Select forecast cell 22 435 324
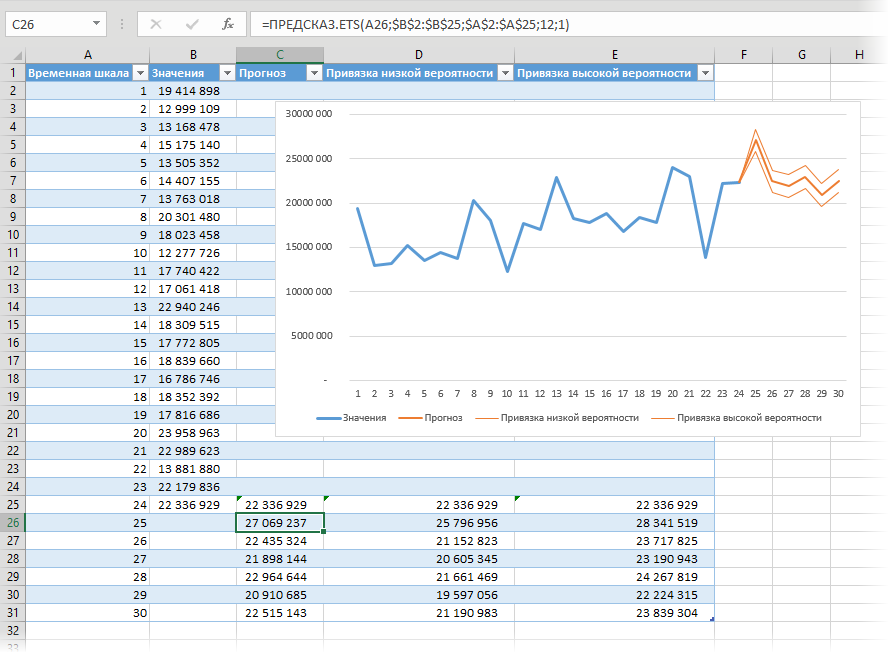889x653 pixels. pos(280,541)
